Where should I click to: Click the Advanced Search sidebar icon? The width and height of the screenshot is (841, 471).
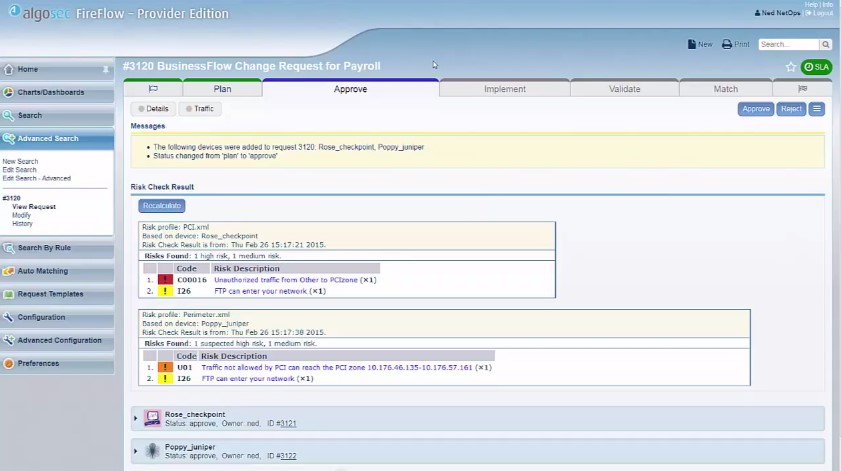(x=9, y=138)
